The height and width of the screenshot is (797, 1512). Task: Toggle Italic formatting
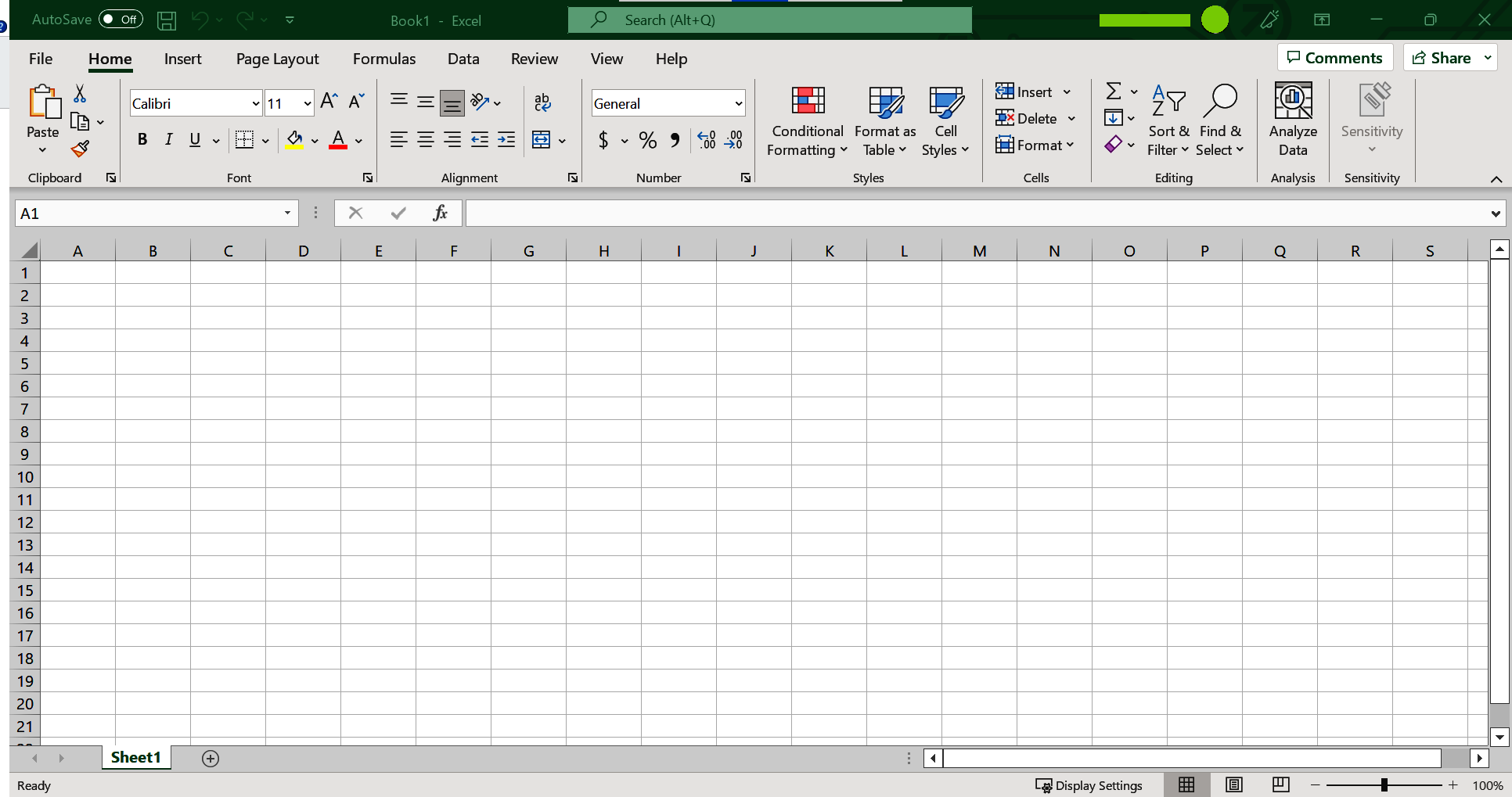(168, 140)
